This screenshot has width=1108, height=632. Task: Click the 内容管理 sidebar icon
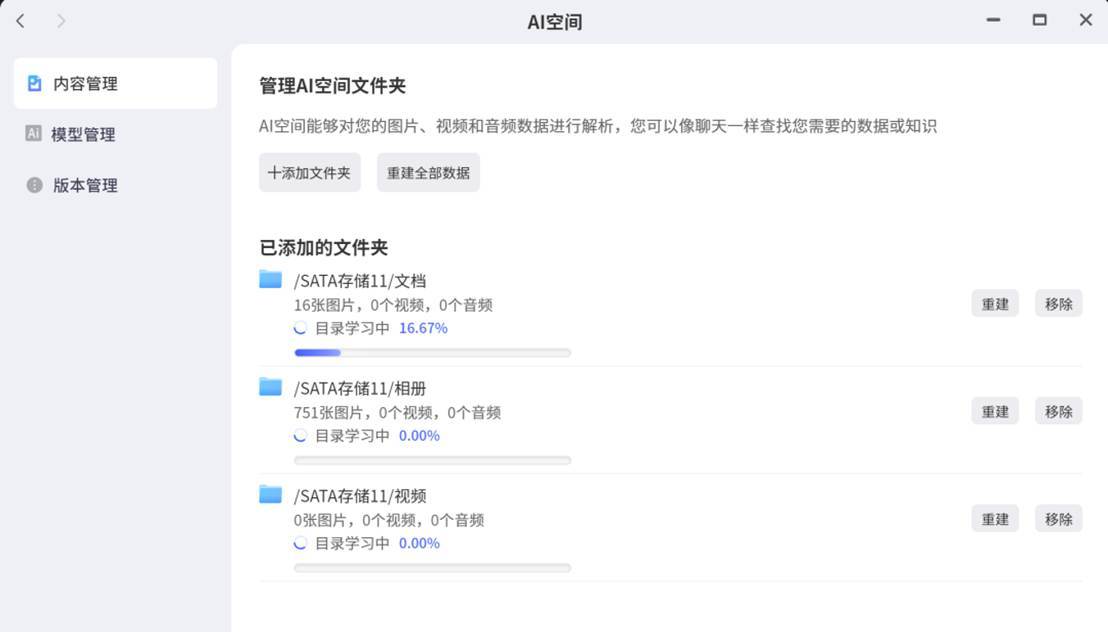pyautogui.click(x=35, y=84)
